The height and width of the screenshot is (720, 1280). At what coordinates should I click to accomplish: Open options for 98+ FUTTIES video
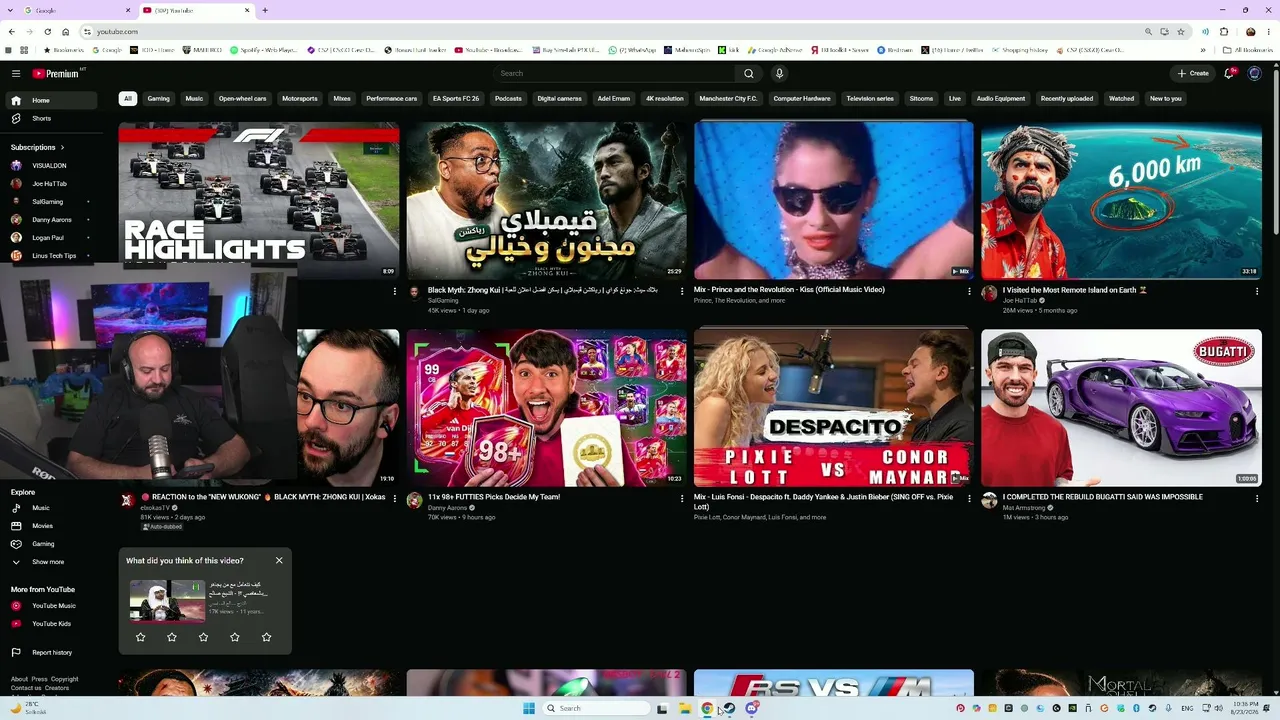tap(682, 498)
